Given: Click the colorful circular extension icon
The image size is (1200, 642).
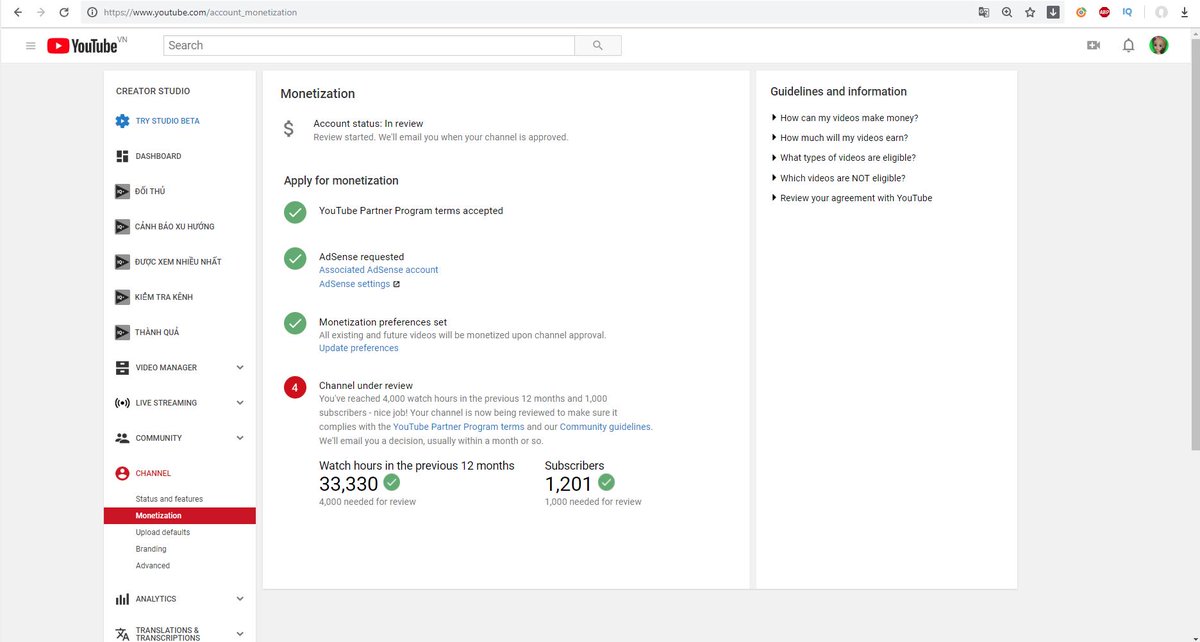Looking at the screenshot, I should tap(1081, 12).
